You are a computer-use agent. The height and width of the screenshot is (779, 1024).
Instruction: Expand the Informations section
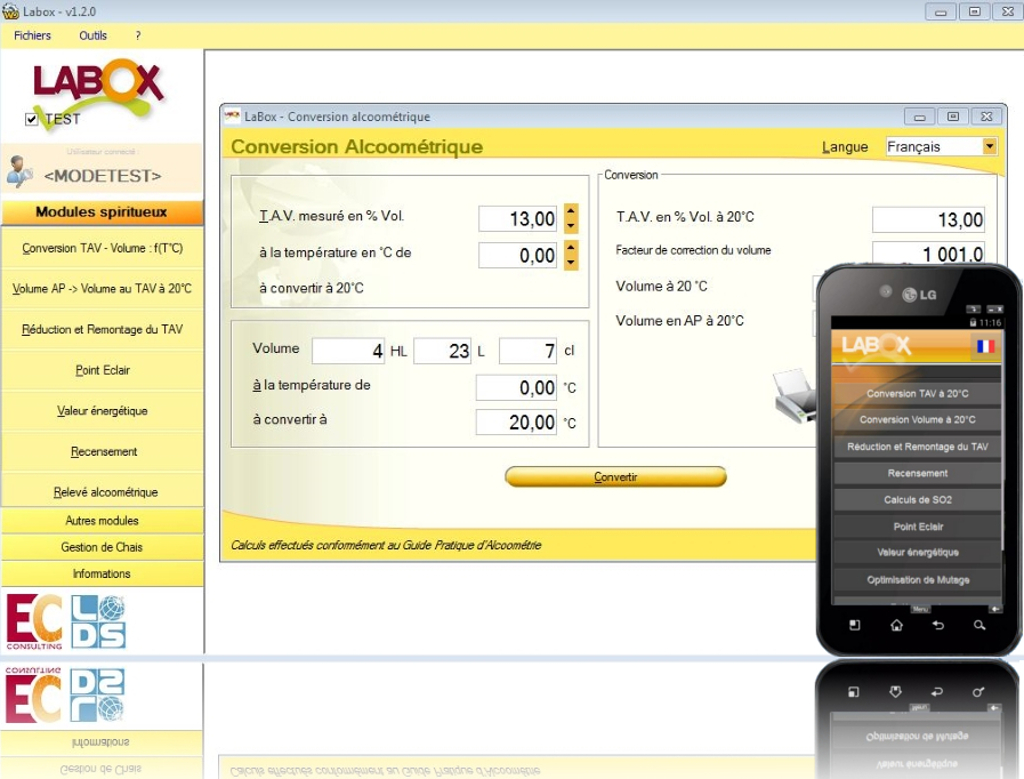pyautogui.click(x=102, y=573)
